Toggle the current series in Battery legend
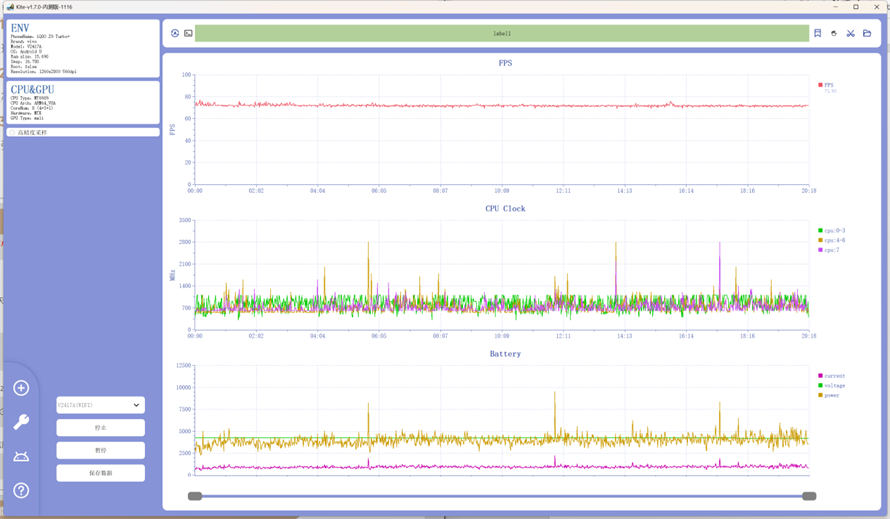890x519 pixels. click(832, 376)
